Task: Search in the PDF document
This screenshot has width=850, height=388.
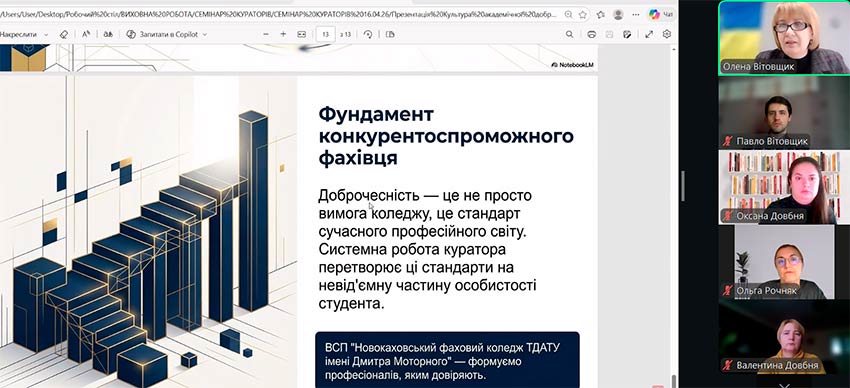Action: tap(569, 34)
